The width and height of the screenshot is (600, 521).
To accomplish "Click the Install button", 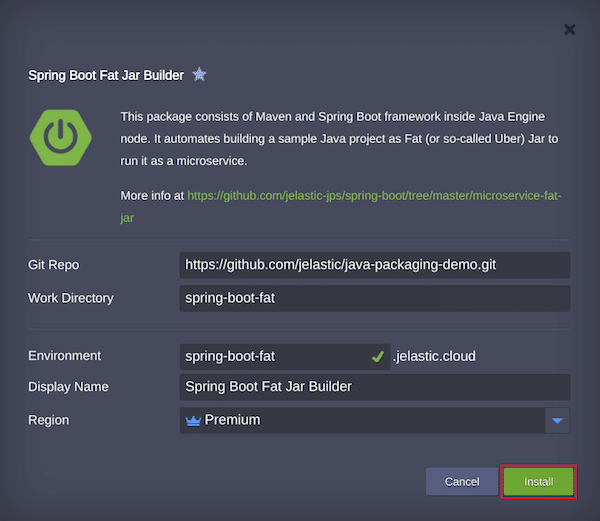I will click(x=538, y=482).
